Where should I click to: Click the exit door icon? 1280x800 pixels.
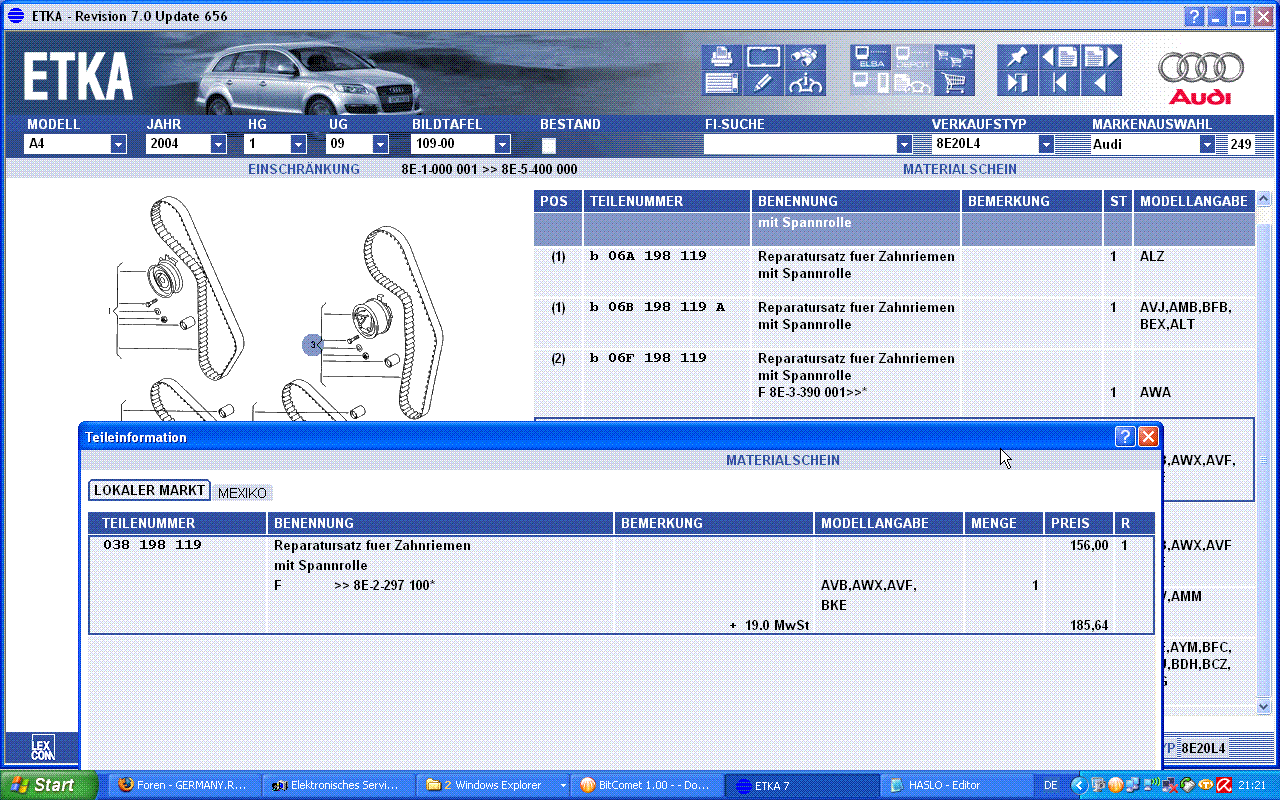pyautogui.click(x=1018, y=84)
